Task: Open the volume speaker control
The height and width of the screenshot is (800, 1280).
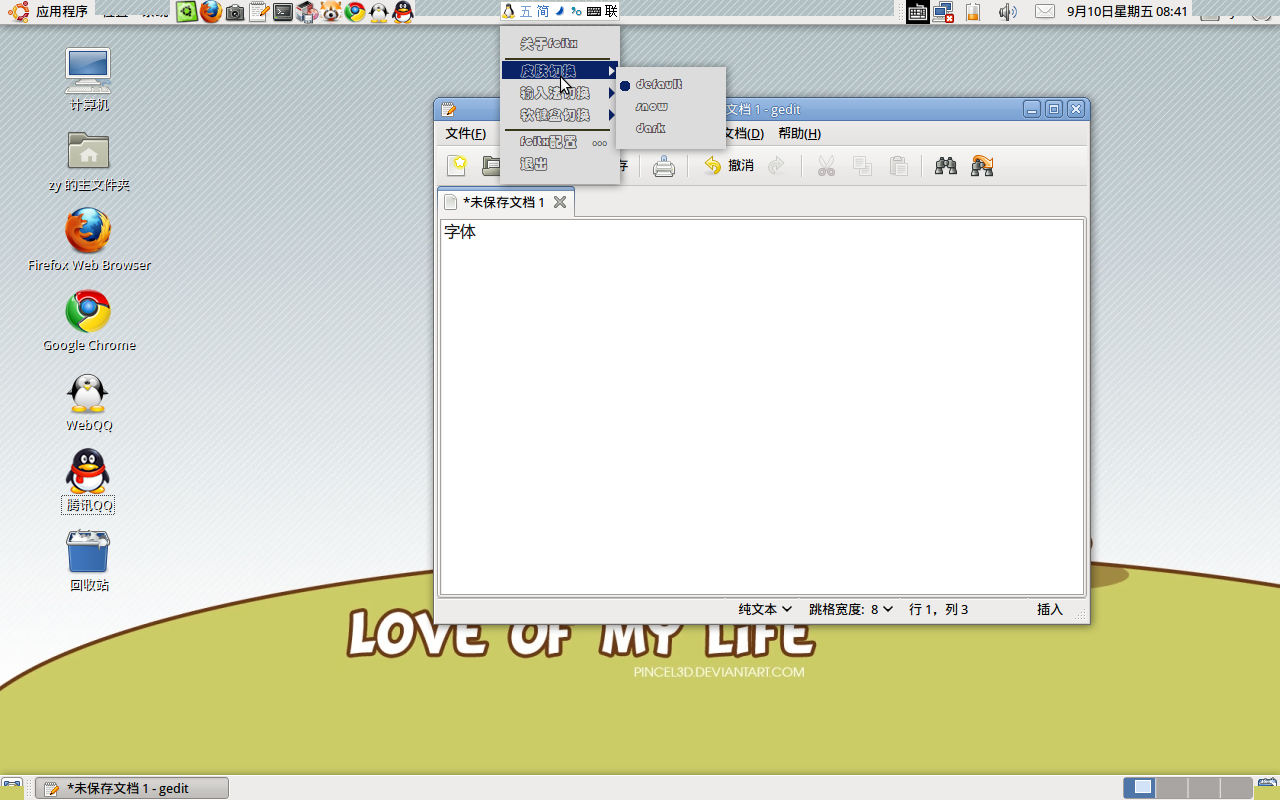Action: (x=1007, y=12)
